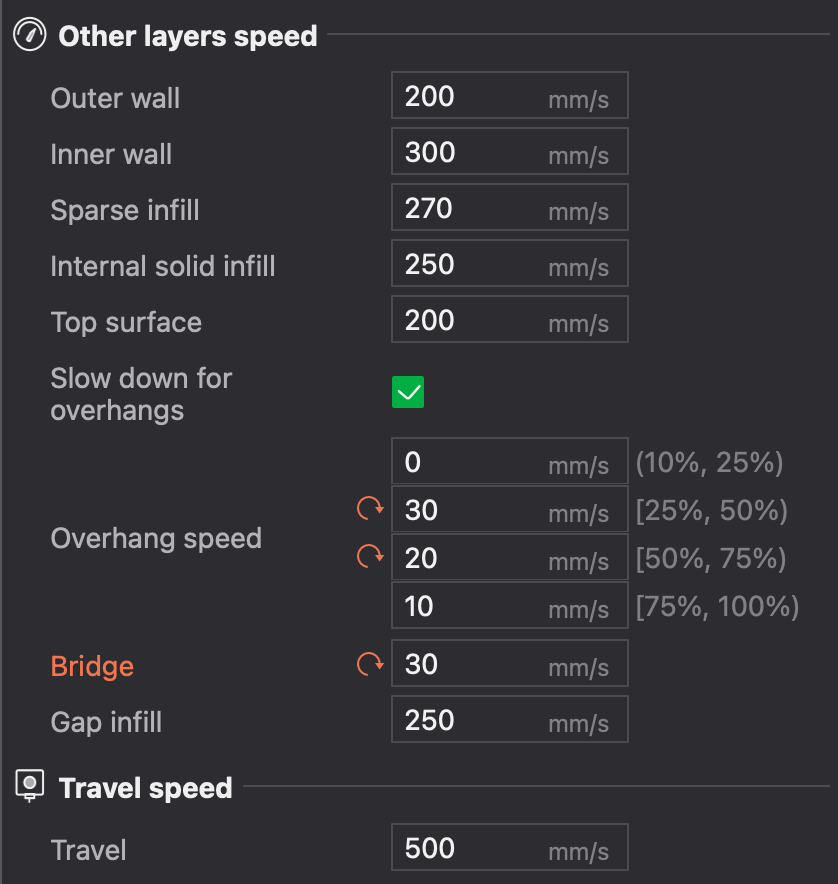
Task: Revert the [25%, 50%) overhang speed value
Action: pos(369,510)
